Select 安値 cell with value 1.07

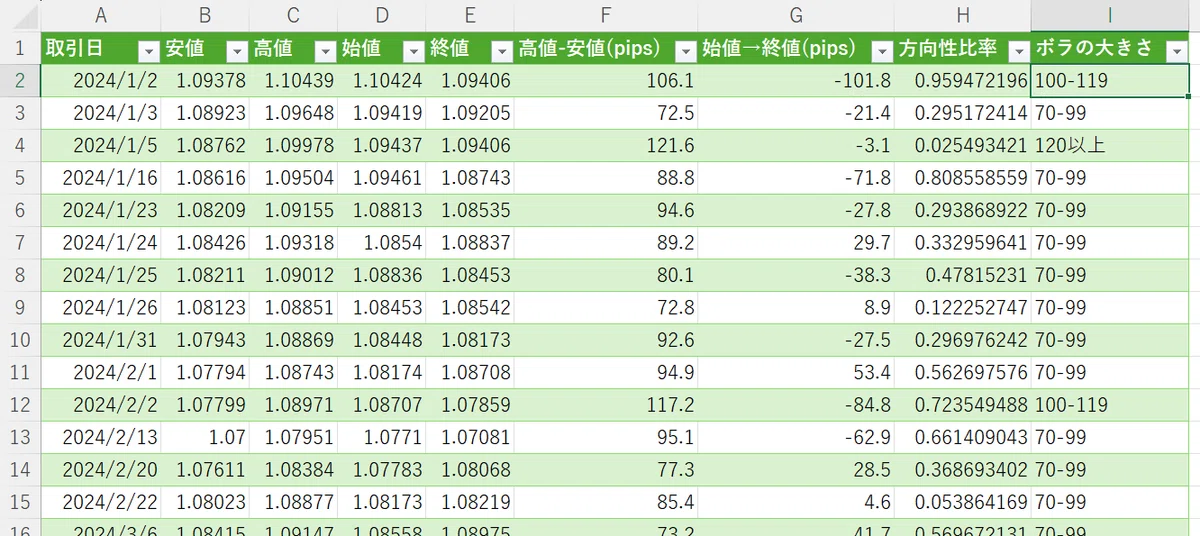coord(205,436)
